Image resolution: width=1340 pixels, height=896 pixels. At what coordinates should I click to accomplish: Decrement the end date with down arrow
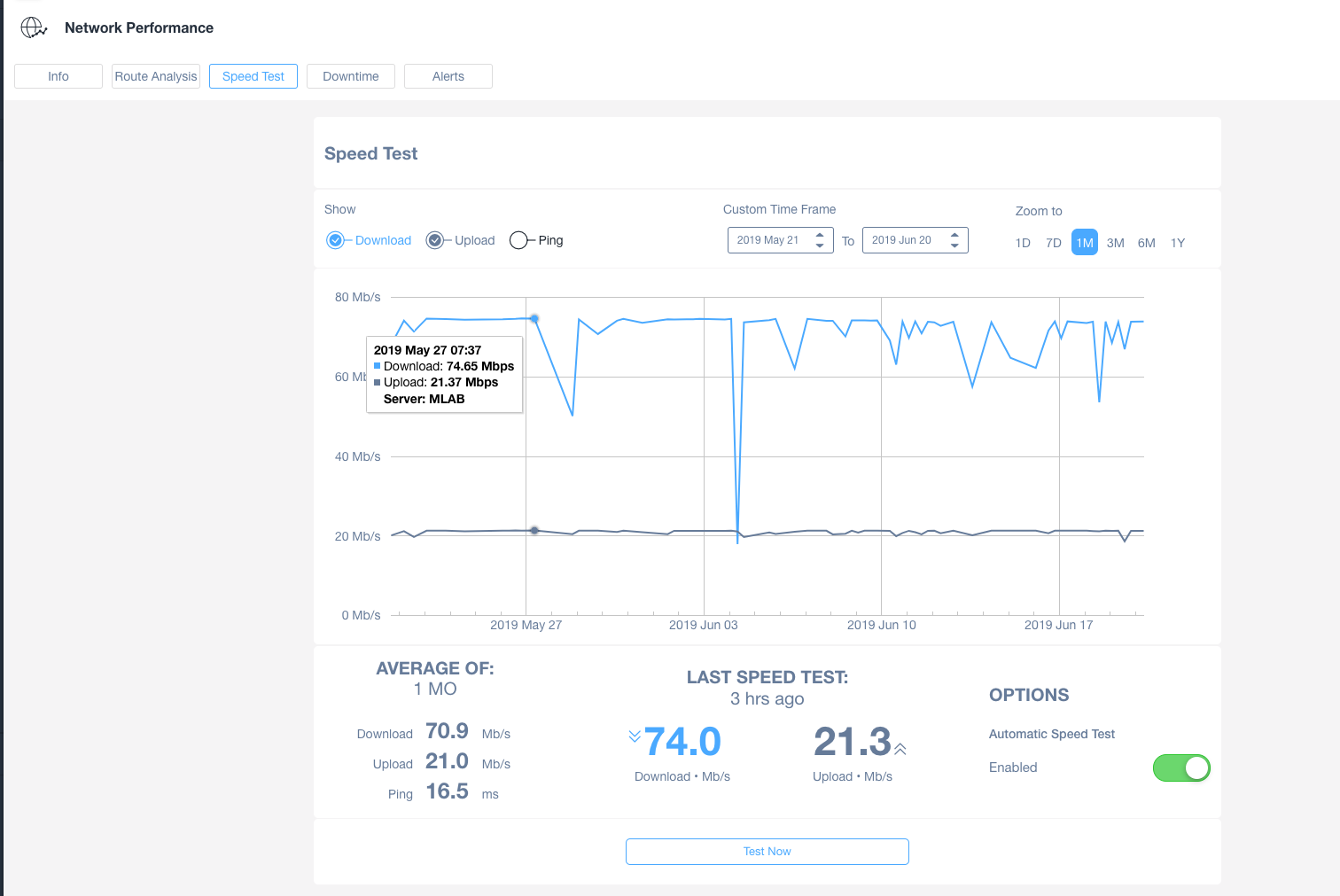click(x=954, y=245)
